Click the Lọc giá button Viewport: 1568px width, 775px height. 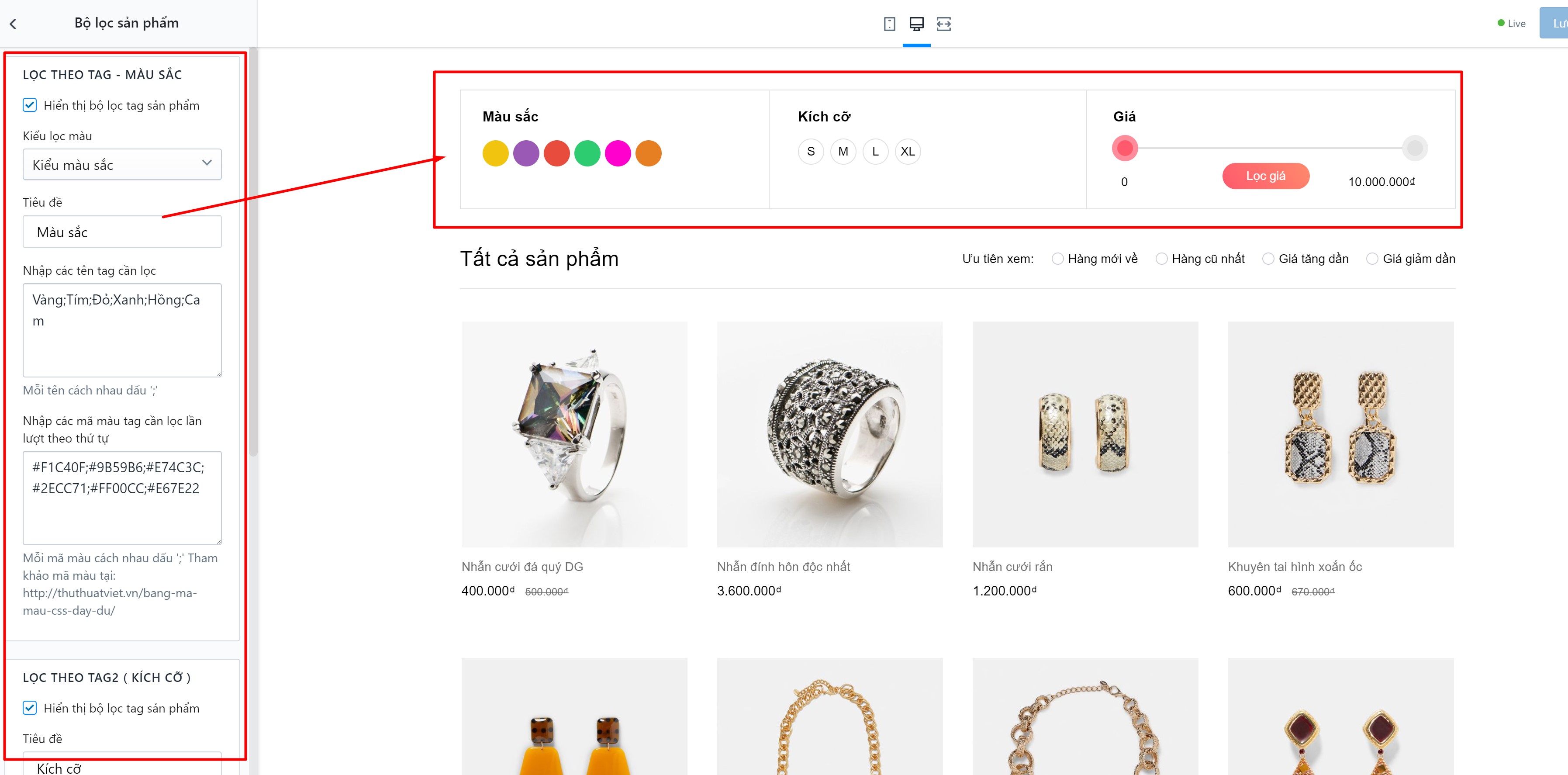(1265, 176)
